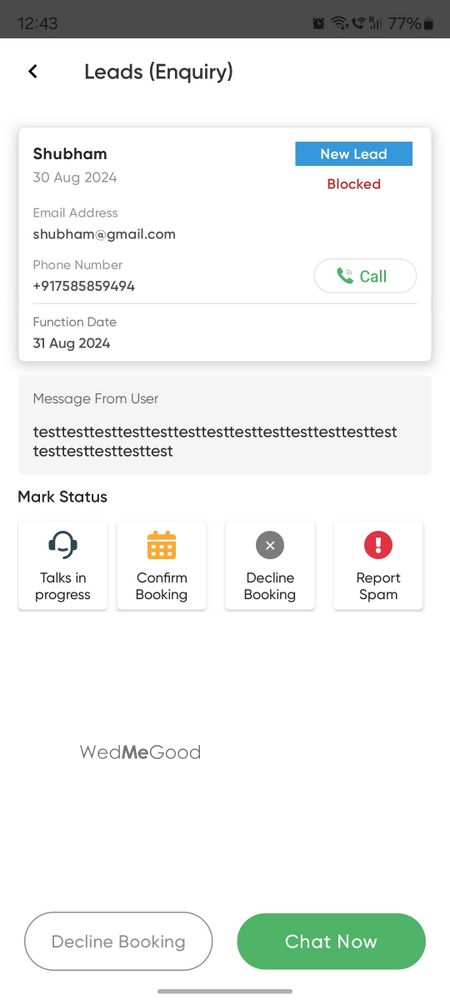Tap the battery icon in status bar

[x=429, y=24]
